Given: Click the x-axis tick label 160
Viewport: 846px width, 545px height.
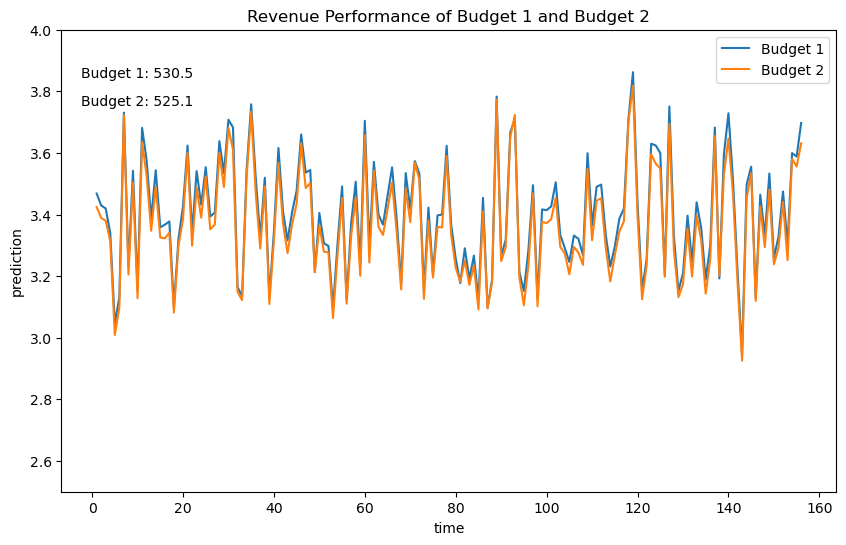Looking at the screenshot, I should (820, 509).
